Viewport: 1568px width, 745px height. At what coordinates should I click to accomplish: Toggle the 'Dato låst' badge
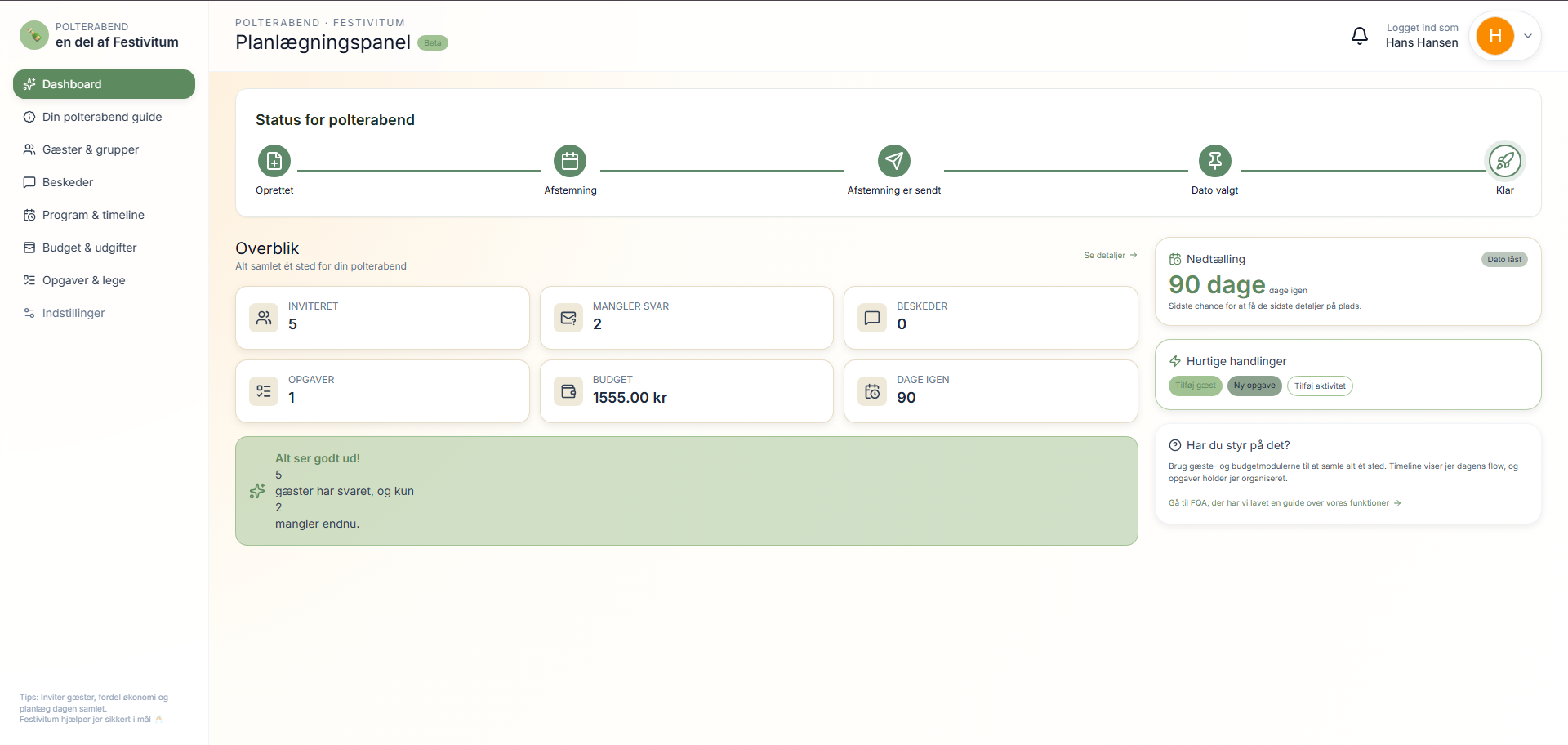(1504, 259)
